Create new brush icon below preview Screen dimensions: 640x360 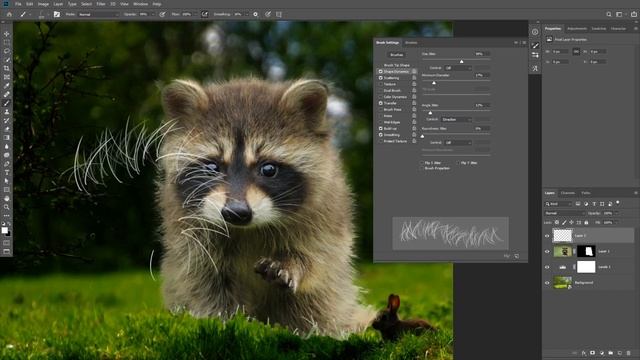point(517,256)
